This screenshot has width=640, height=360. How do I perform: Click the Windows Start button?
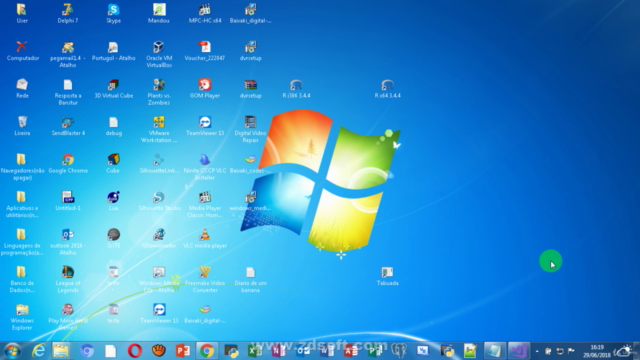(13, 351)
